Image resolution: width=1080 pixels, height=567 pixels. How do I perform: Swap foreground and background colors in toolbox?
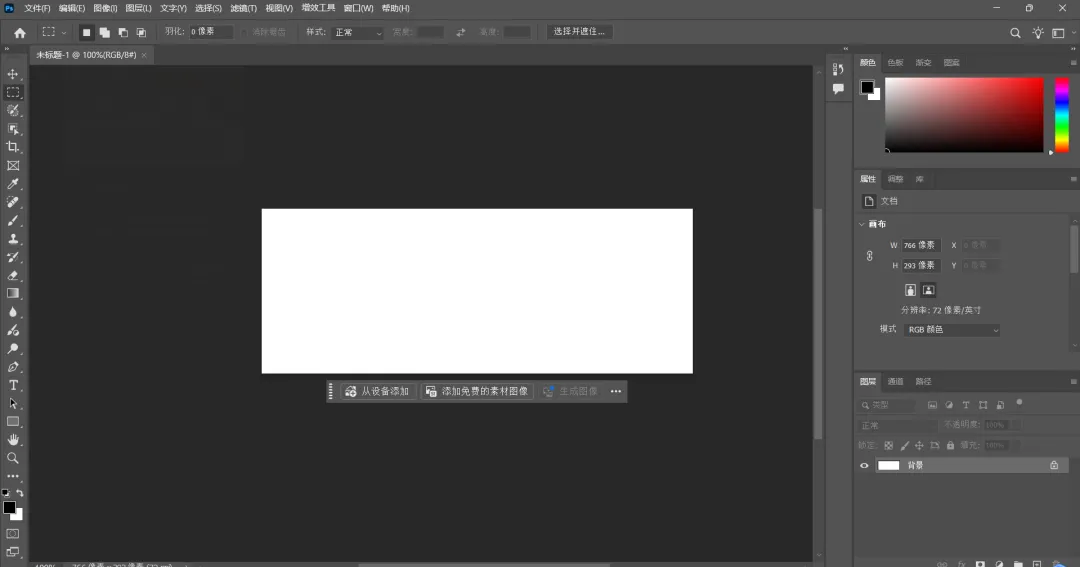click(20, 493)
